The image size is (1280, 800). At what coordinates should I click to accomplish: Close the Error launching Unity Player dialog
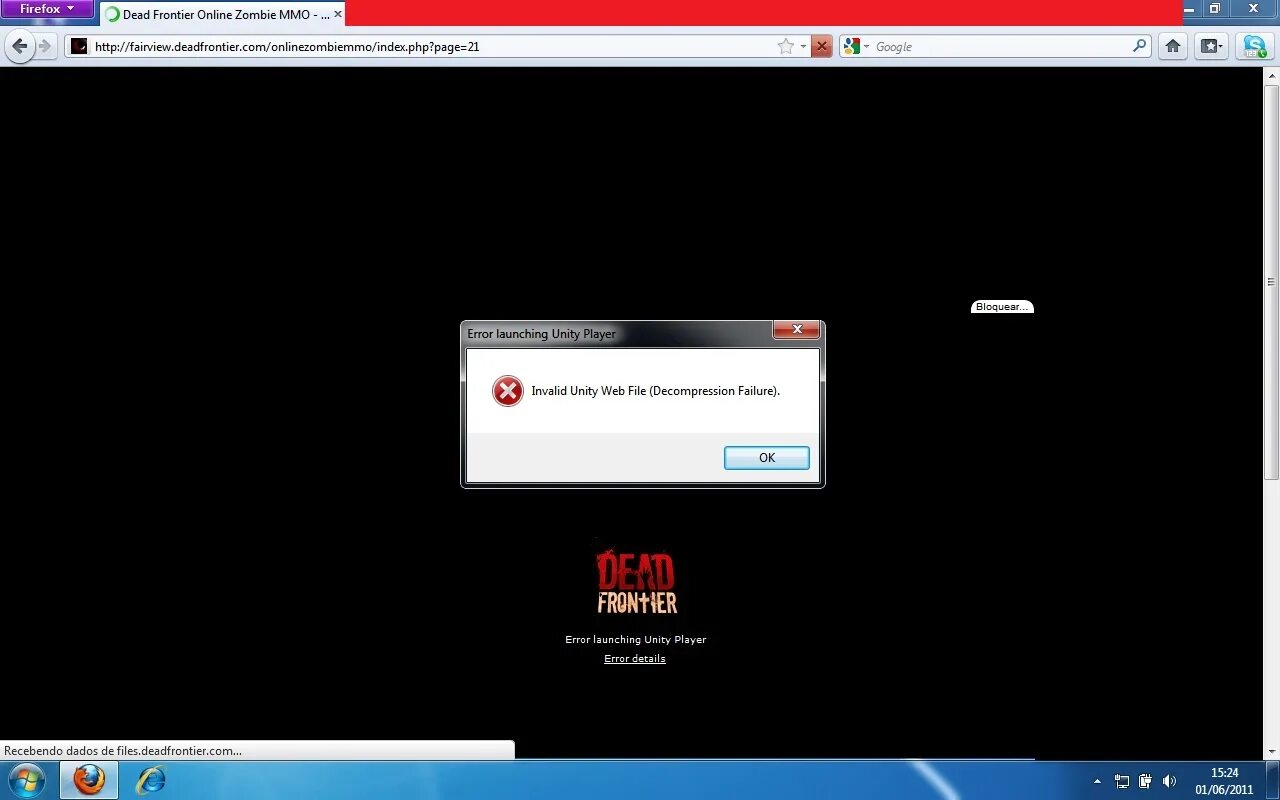coord(797,329)
